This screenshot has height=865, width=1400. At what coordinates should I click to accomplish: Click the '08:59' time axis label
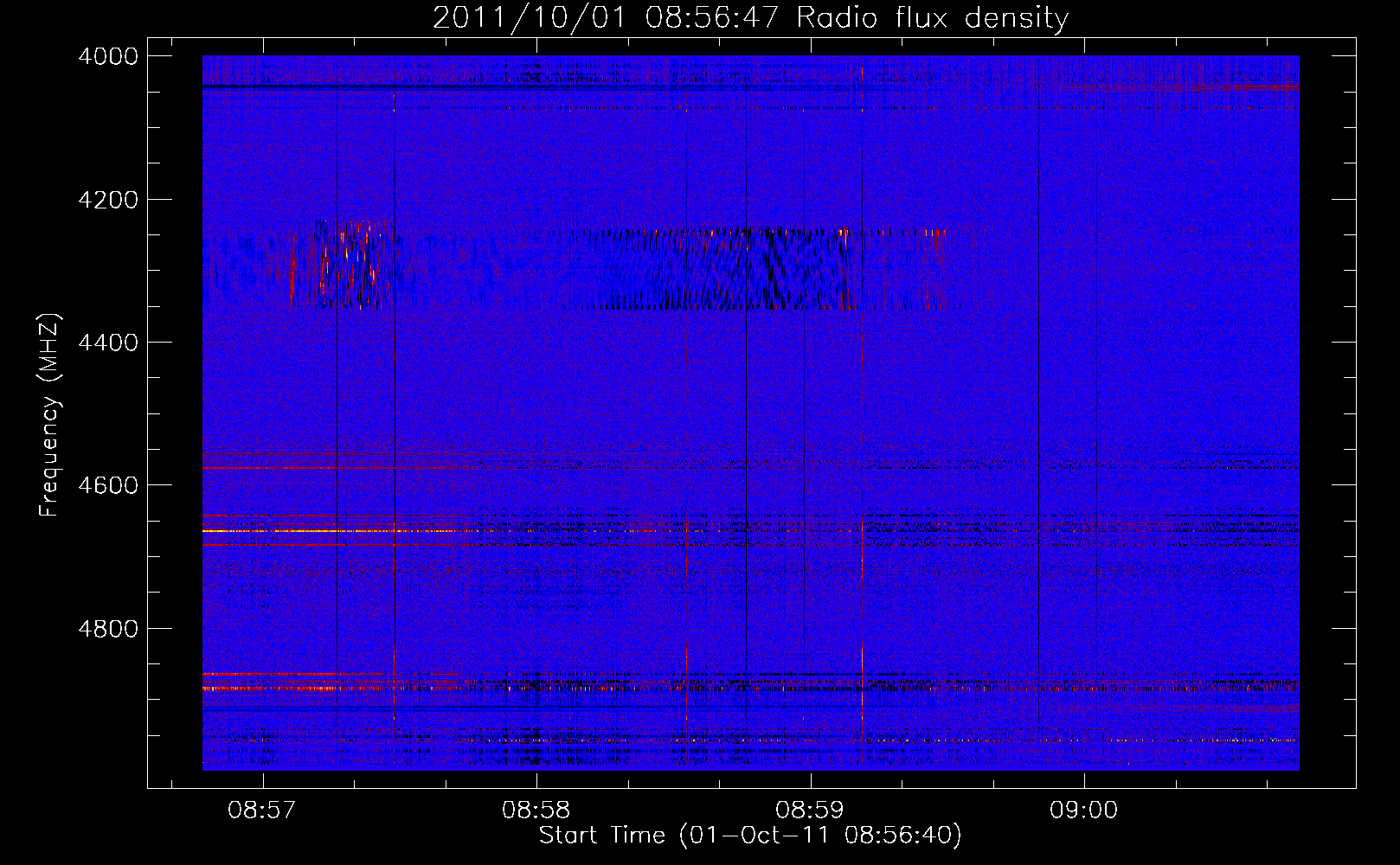point(810,811)
